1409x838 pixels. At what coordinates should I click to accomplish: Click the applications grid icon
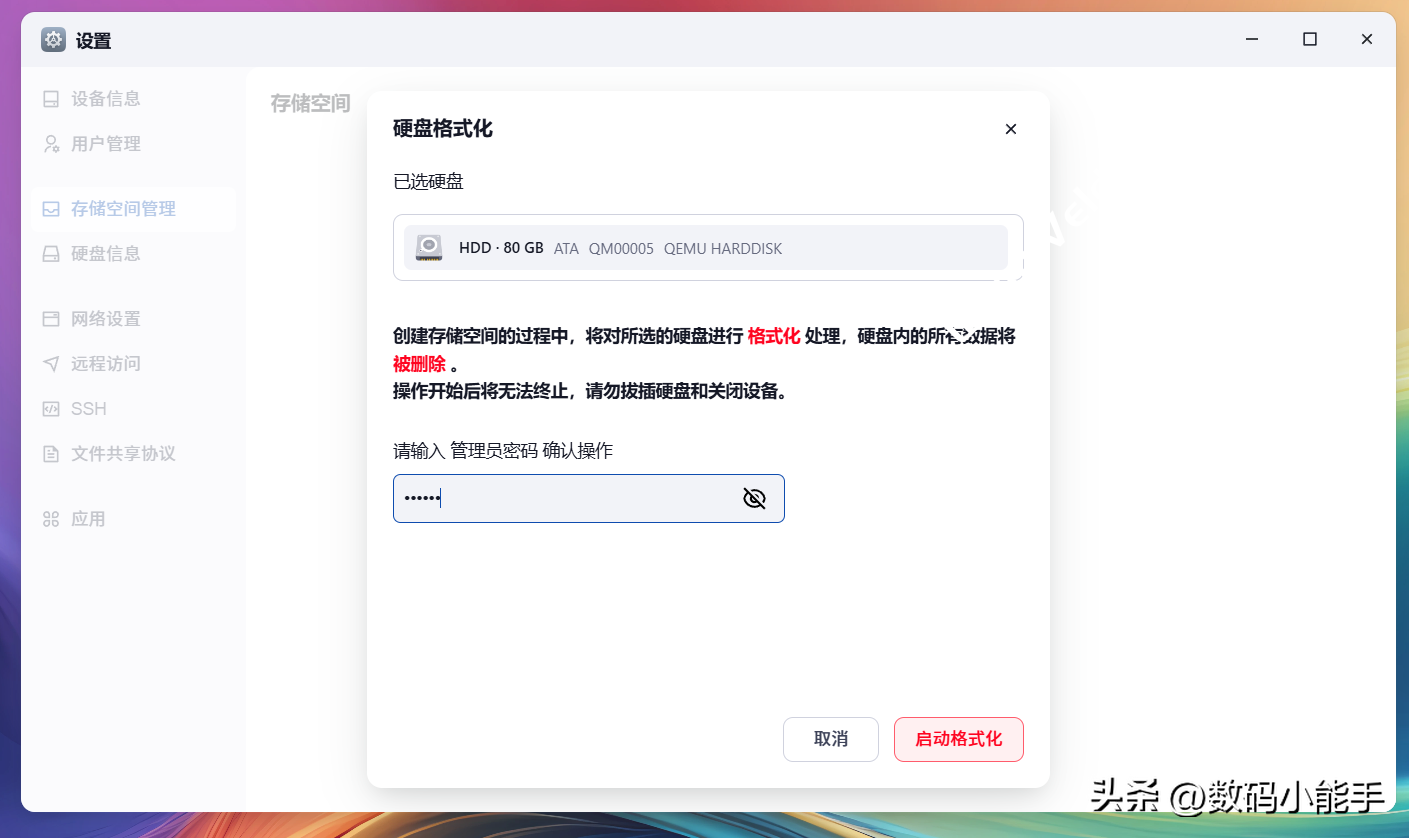tap(51, 519)
